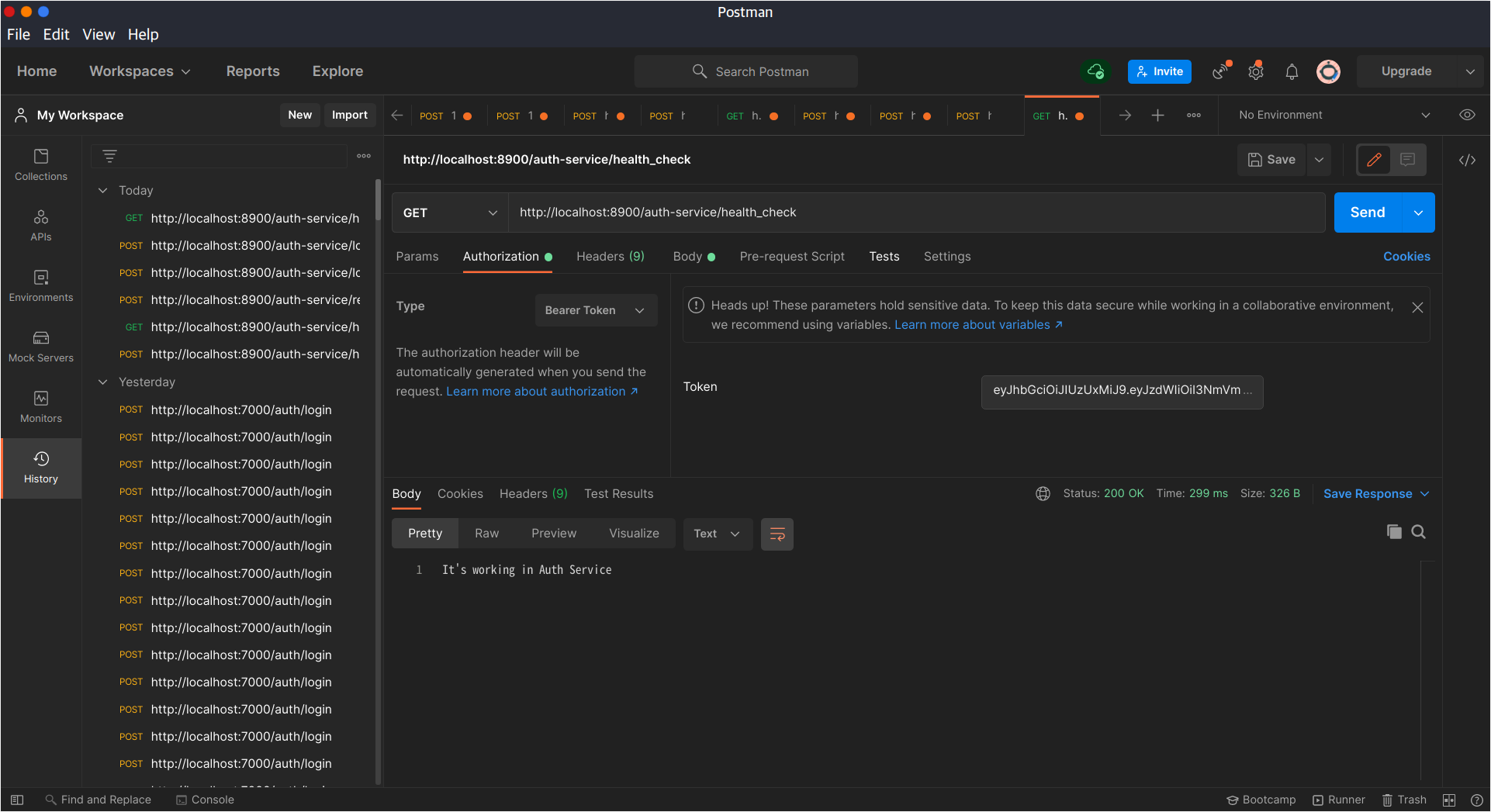
Task: Toggle the sidebar from status bar
Action: click(17, 800)
